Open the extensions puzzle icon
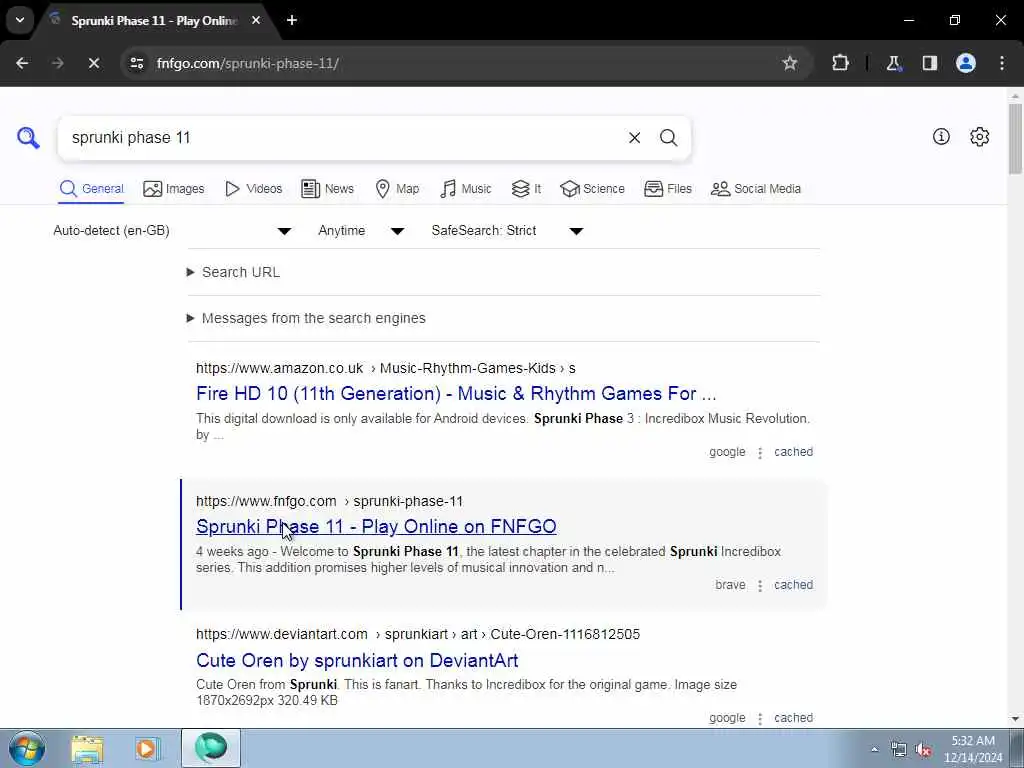 click(840, 63)
